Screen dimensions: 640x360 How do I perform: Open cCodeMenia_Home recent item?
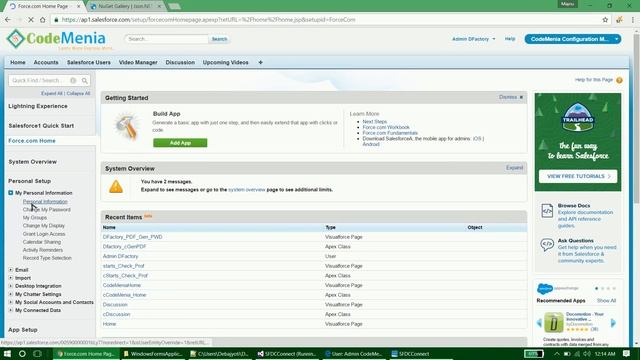click(124, 295)
